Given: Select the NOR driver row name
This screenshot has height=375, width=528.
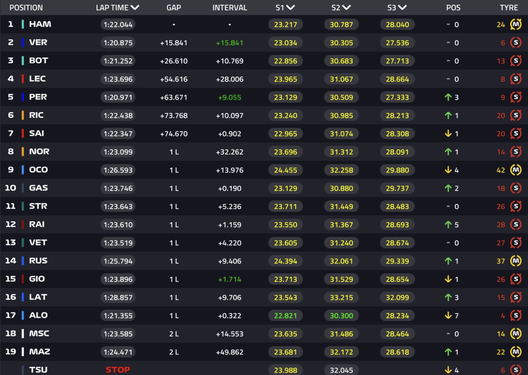Looking at the screenshot, I should click(x=39, y=151).
